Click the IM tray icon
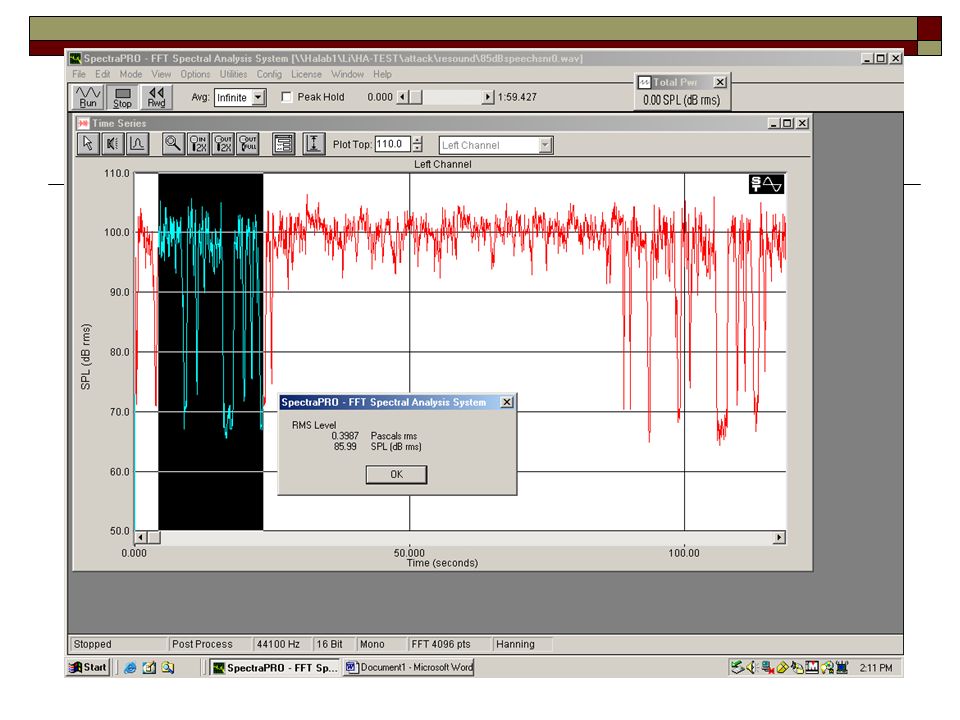 [x=812, y=667]
